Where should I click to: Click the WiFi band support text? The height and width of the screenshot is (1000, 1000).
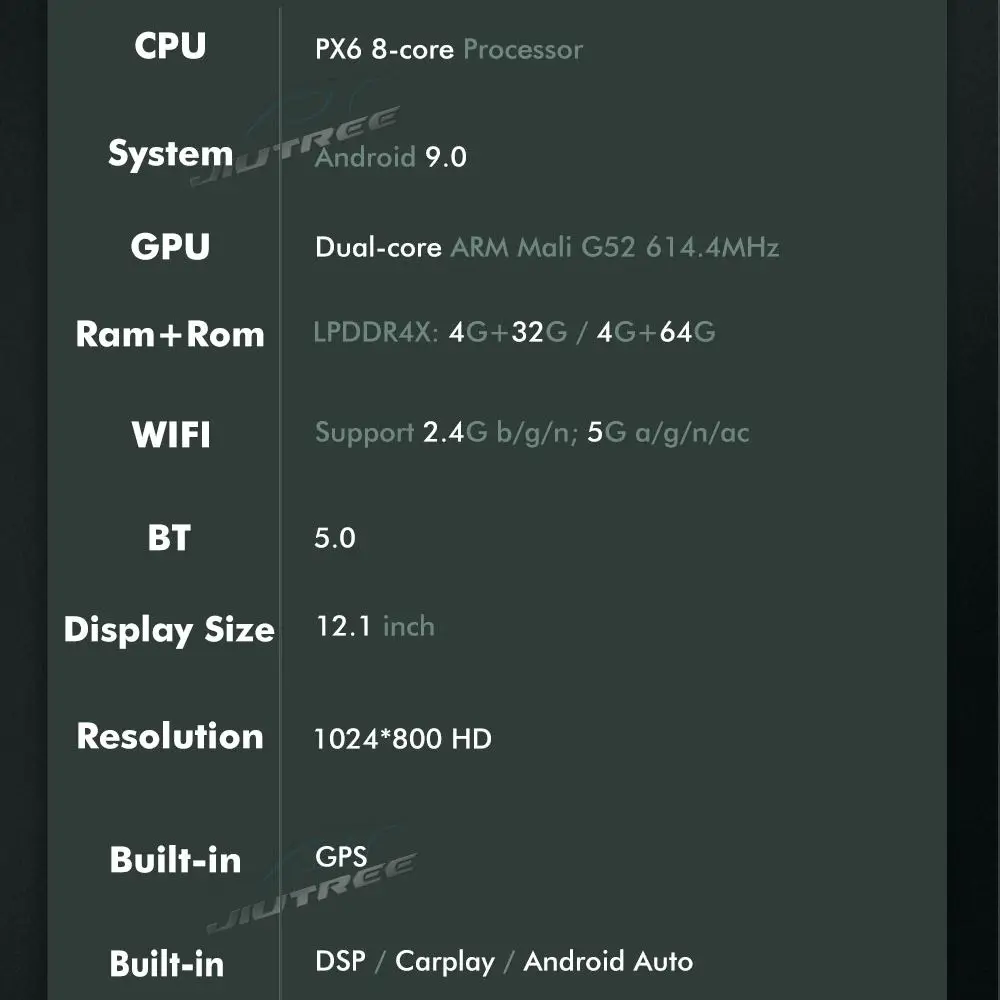532,433
